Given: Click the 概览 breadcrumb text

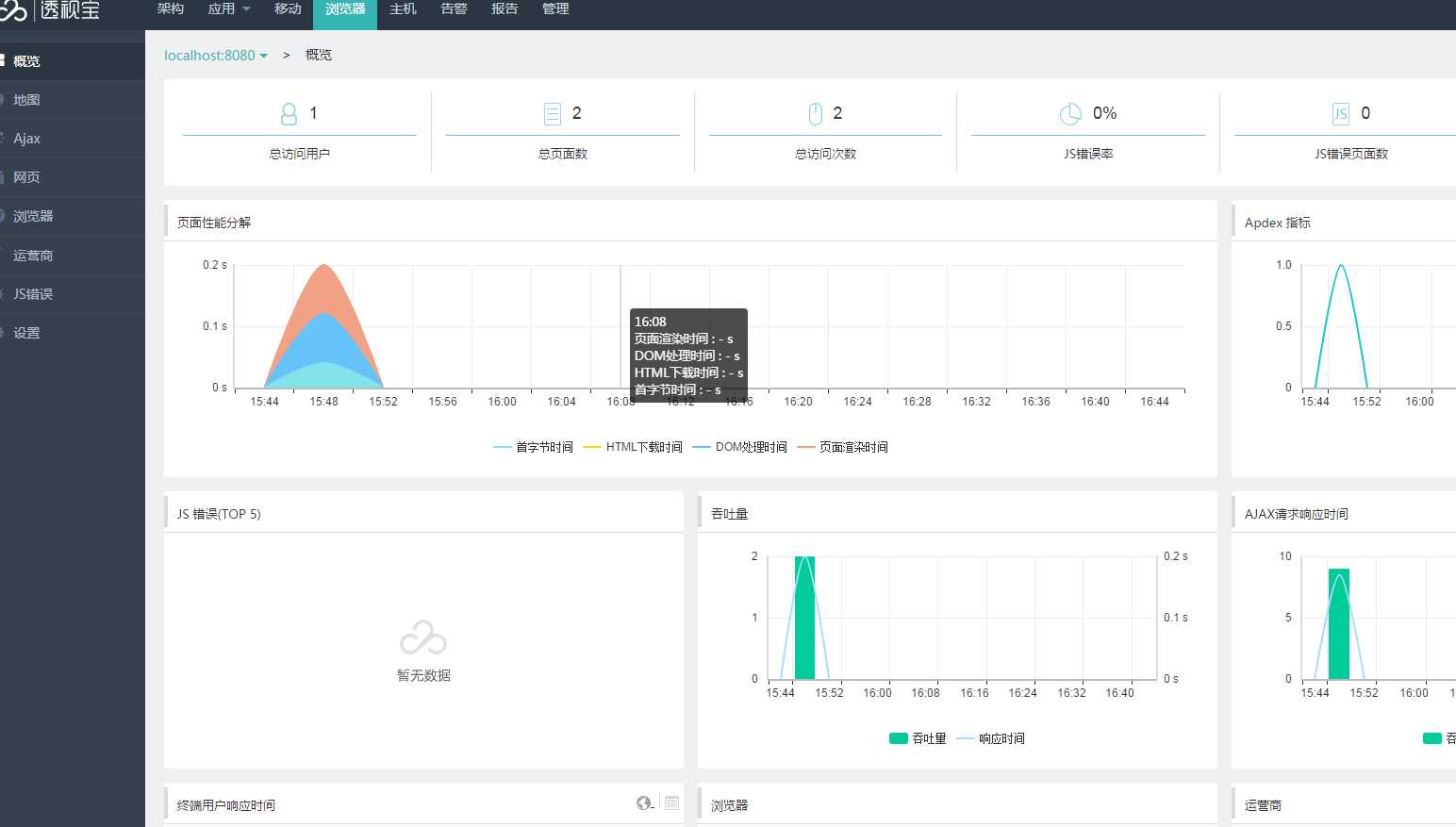Looking at the screenshot, I should pyautogui.click(x=319, y=56).
